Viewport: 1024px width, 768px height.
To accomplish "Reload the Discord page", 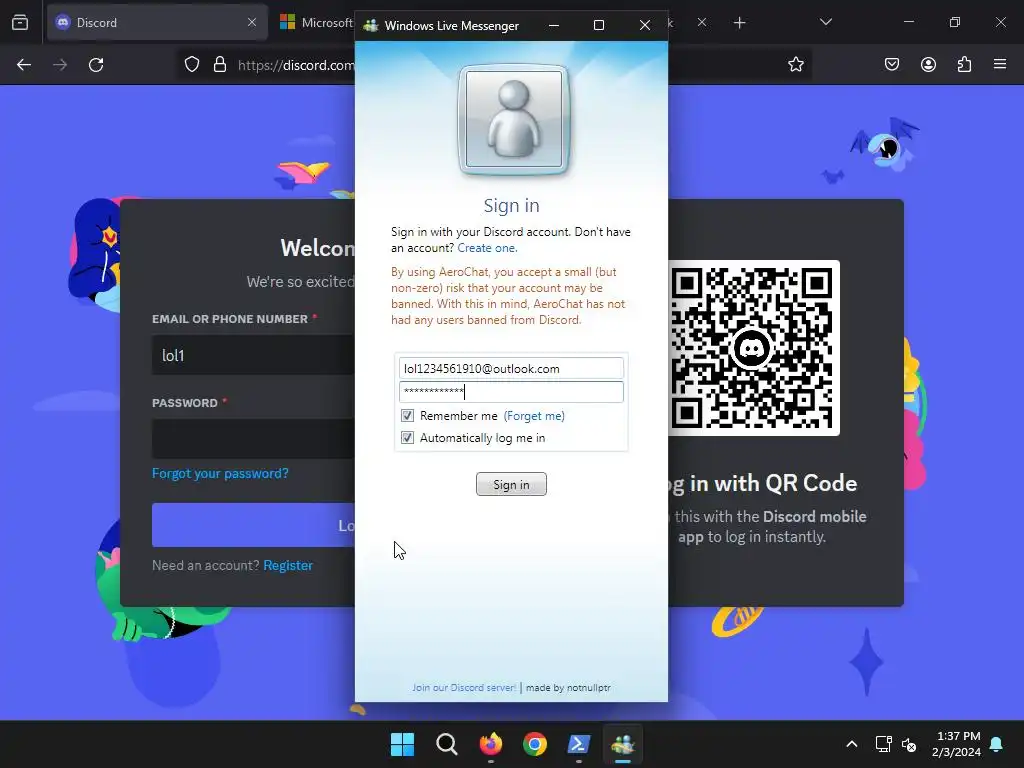I will point(96,65).
